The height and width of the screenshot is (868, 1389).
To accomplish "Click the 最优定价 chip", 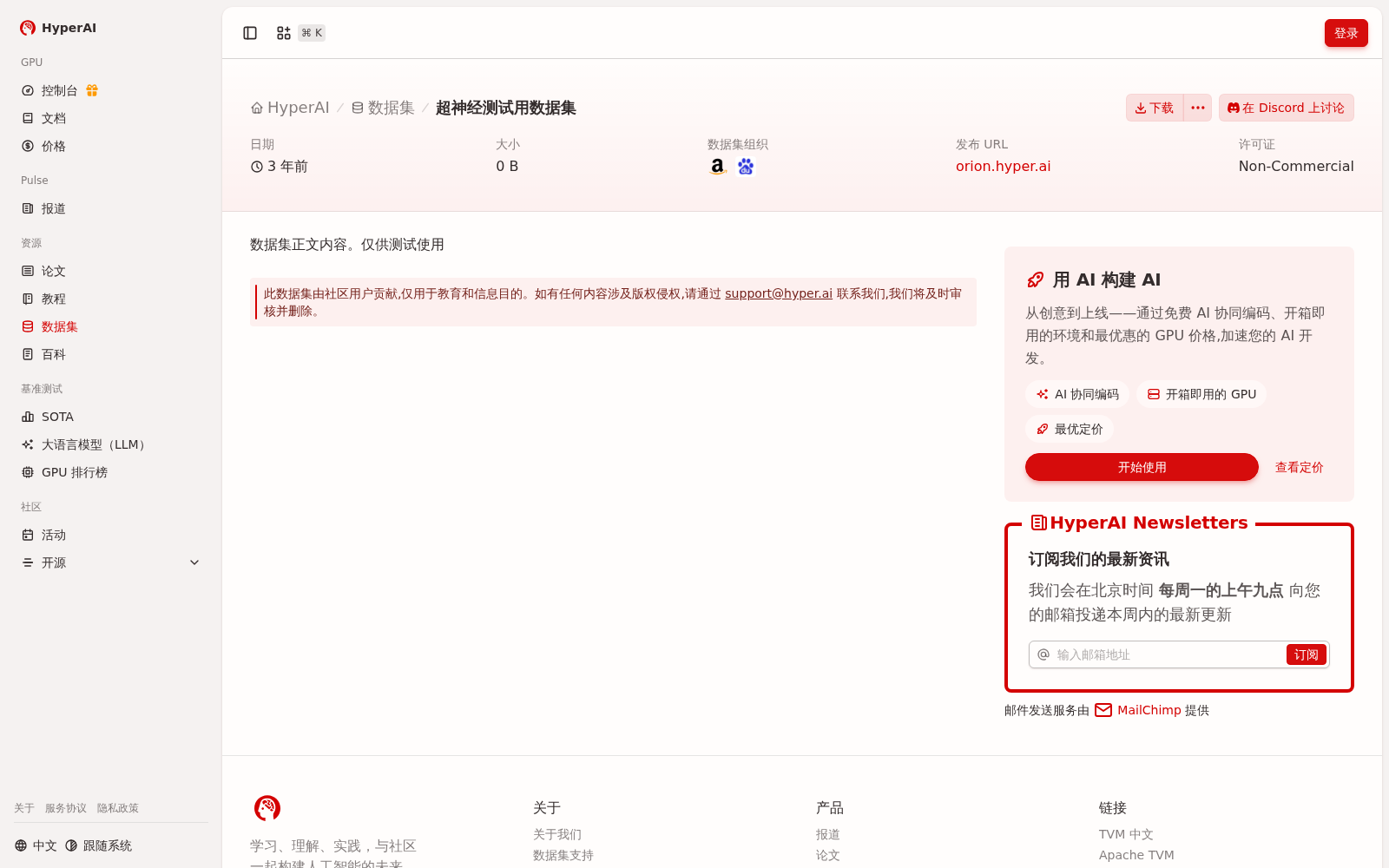I will point(1070,429).
